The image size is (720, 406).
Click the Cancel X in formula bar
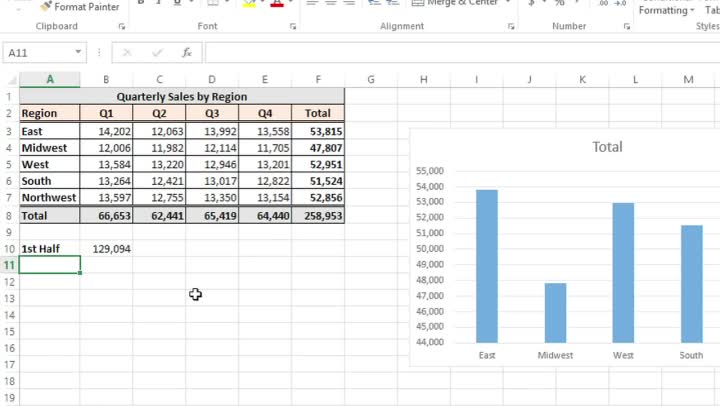128,52
